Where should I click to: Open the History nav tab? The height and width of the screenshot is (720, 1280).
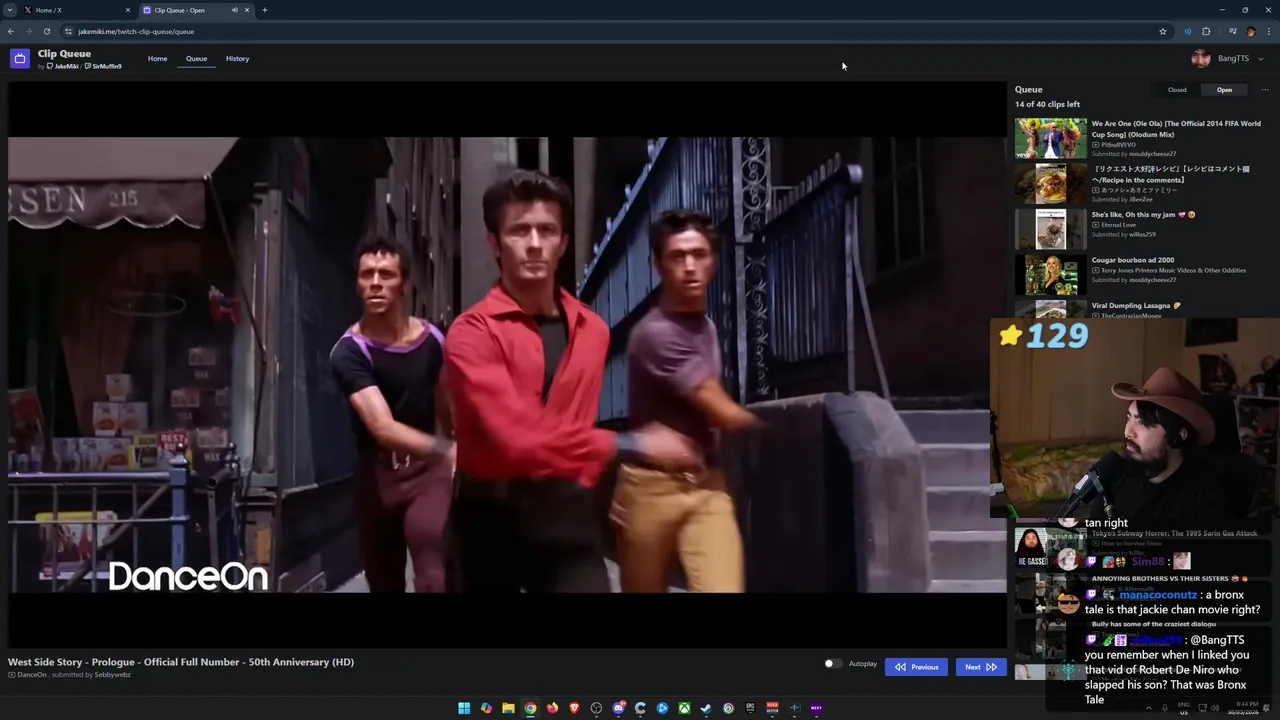[237, 59]
